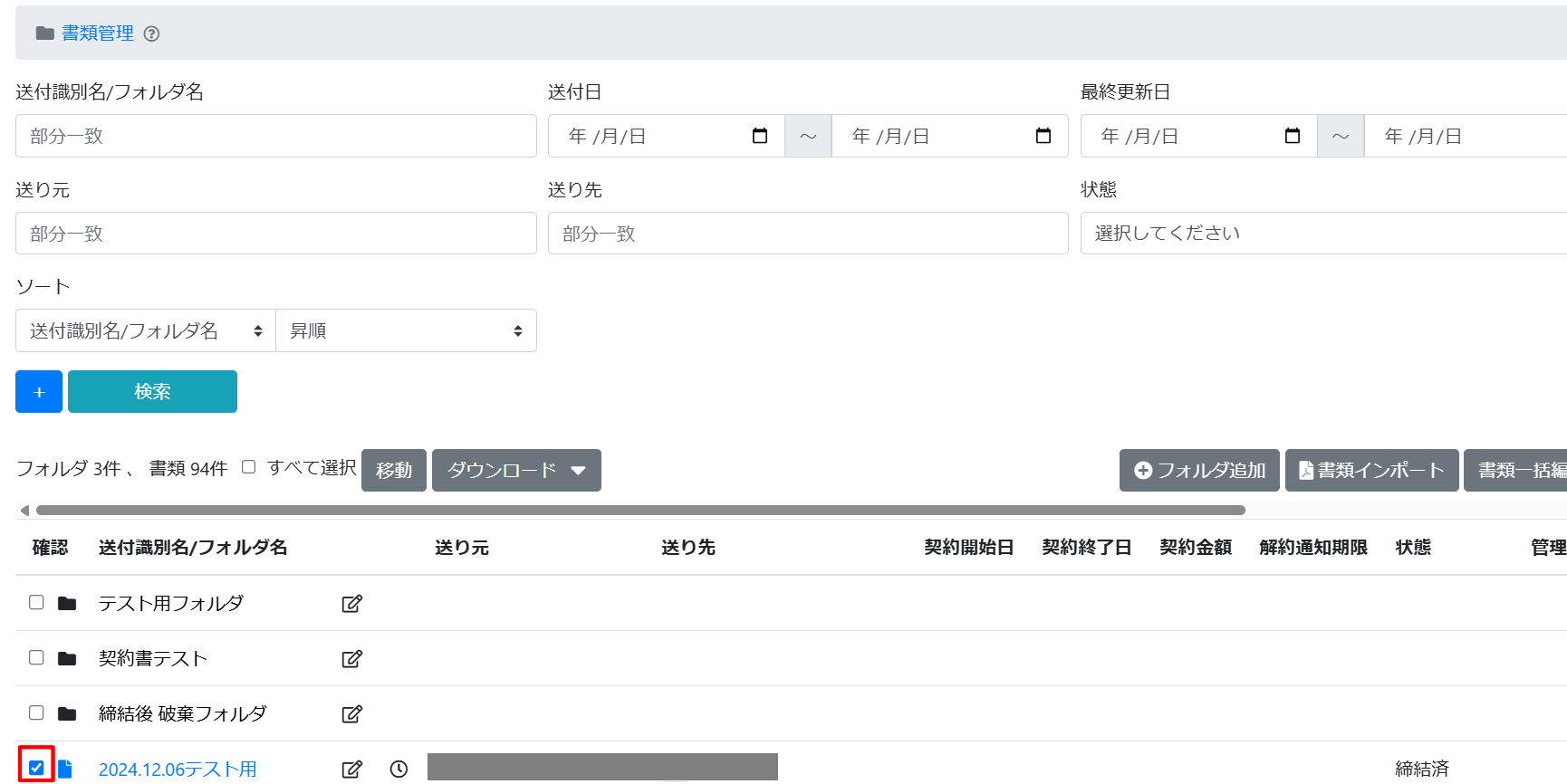
Task: Click the blue plus button
Action: tap(39, 392)
